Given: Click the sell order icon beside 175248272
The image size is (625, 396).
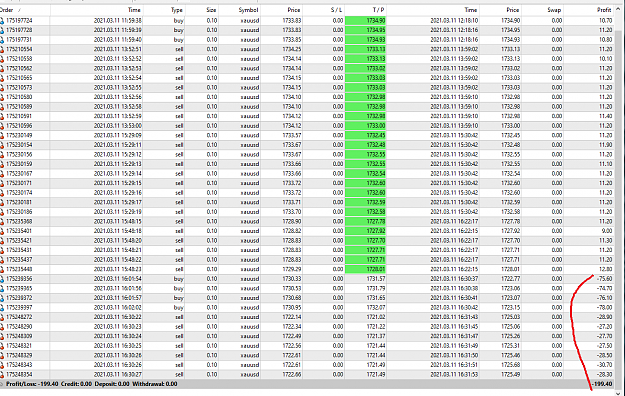Looking at the screenshot, I should coord(2,317).
